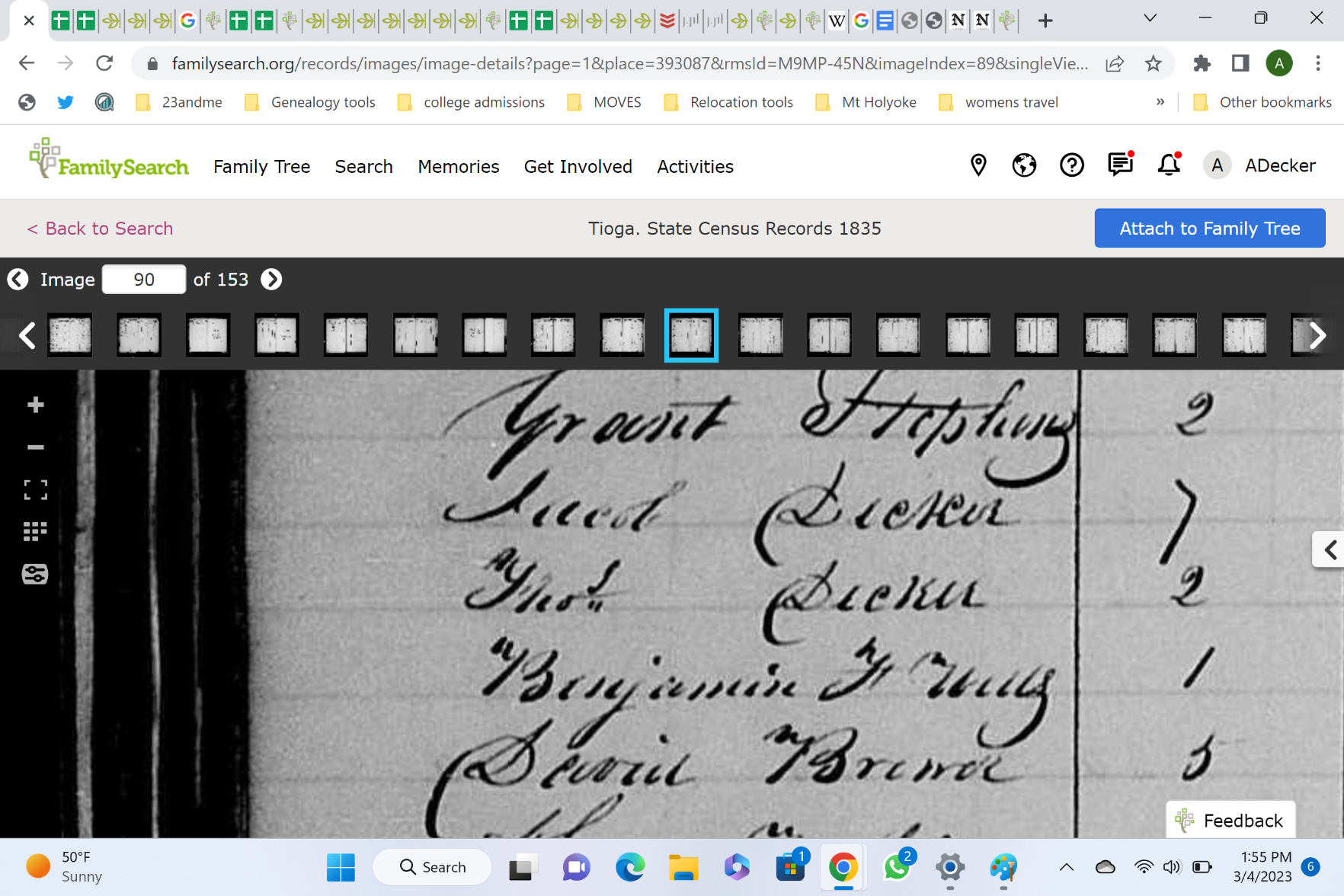1344x896 pixels.
Task: Open the messages chat icon
Action: pos(1120,164)
